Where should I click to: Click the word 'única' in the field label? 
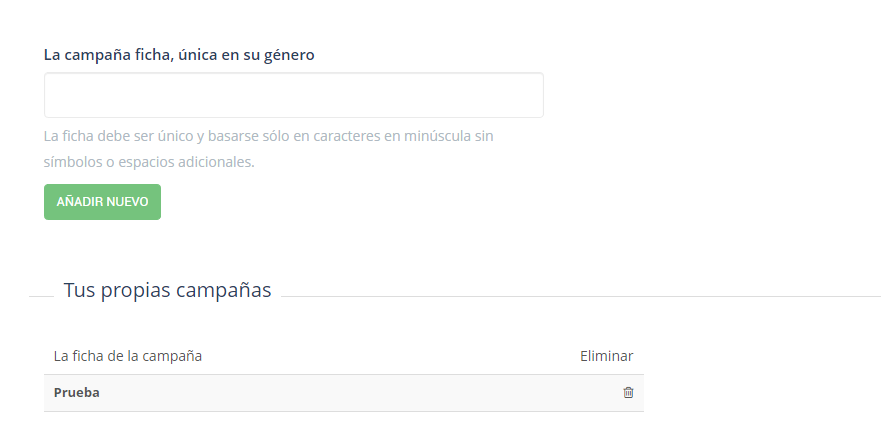point(197,55)
